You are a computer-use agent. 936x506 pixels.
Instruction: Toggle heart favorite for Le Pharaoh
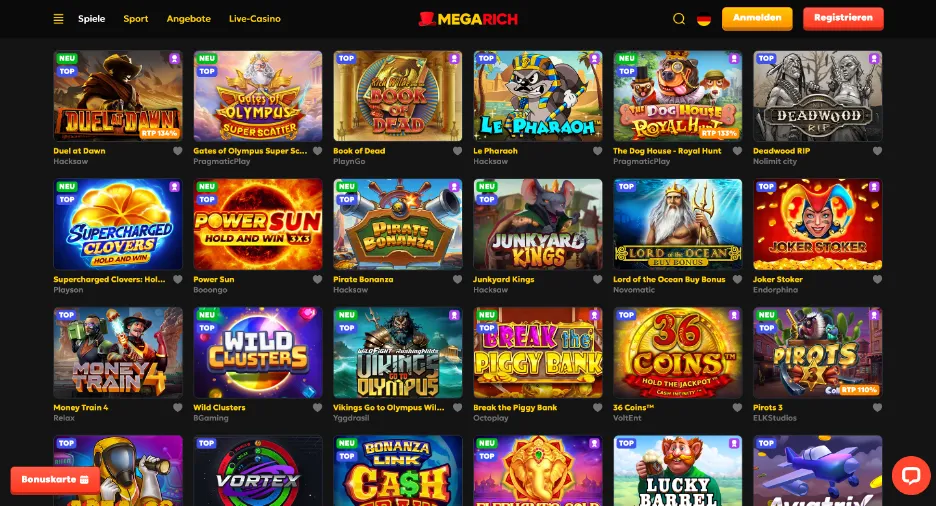598,151
